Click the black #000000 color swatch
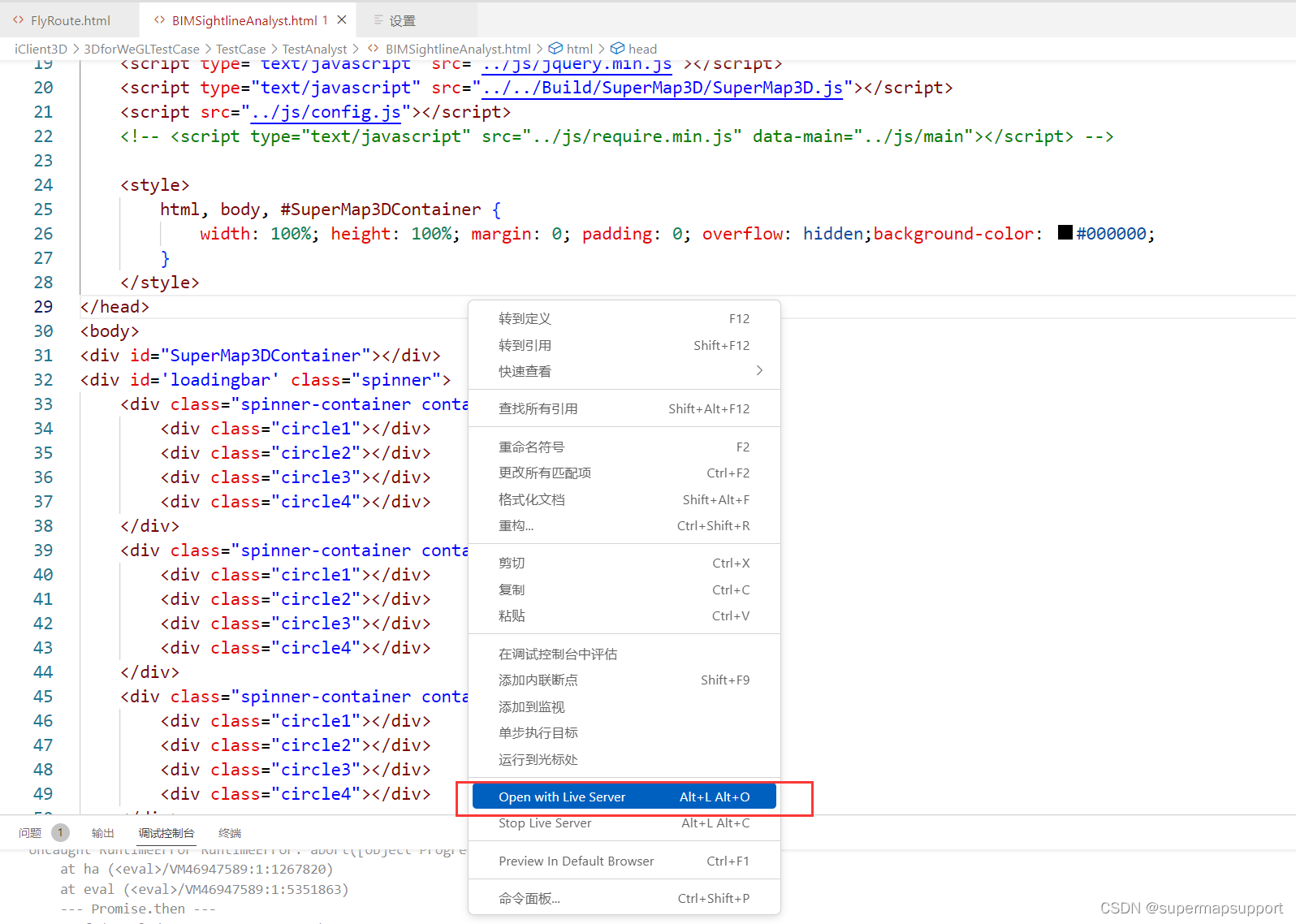 click(1065, 233)
